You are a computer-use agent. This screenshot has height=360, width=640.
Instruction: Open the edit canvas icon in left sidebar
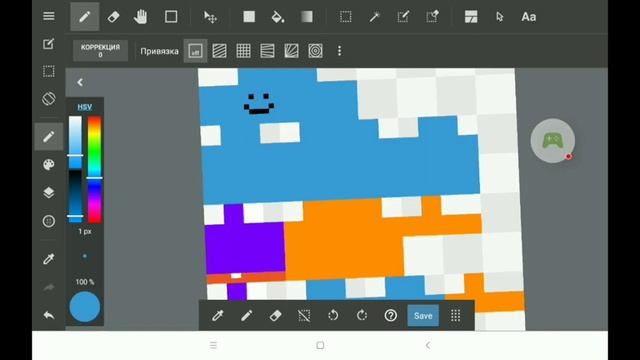point(49,44)
